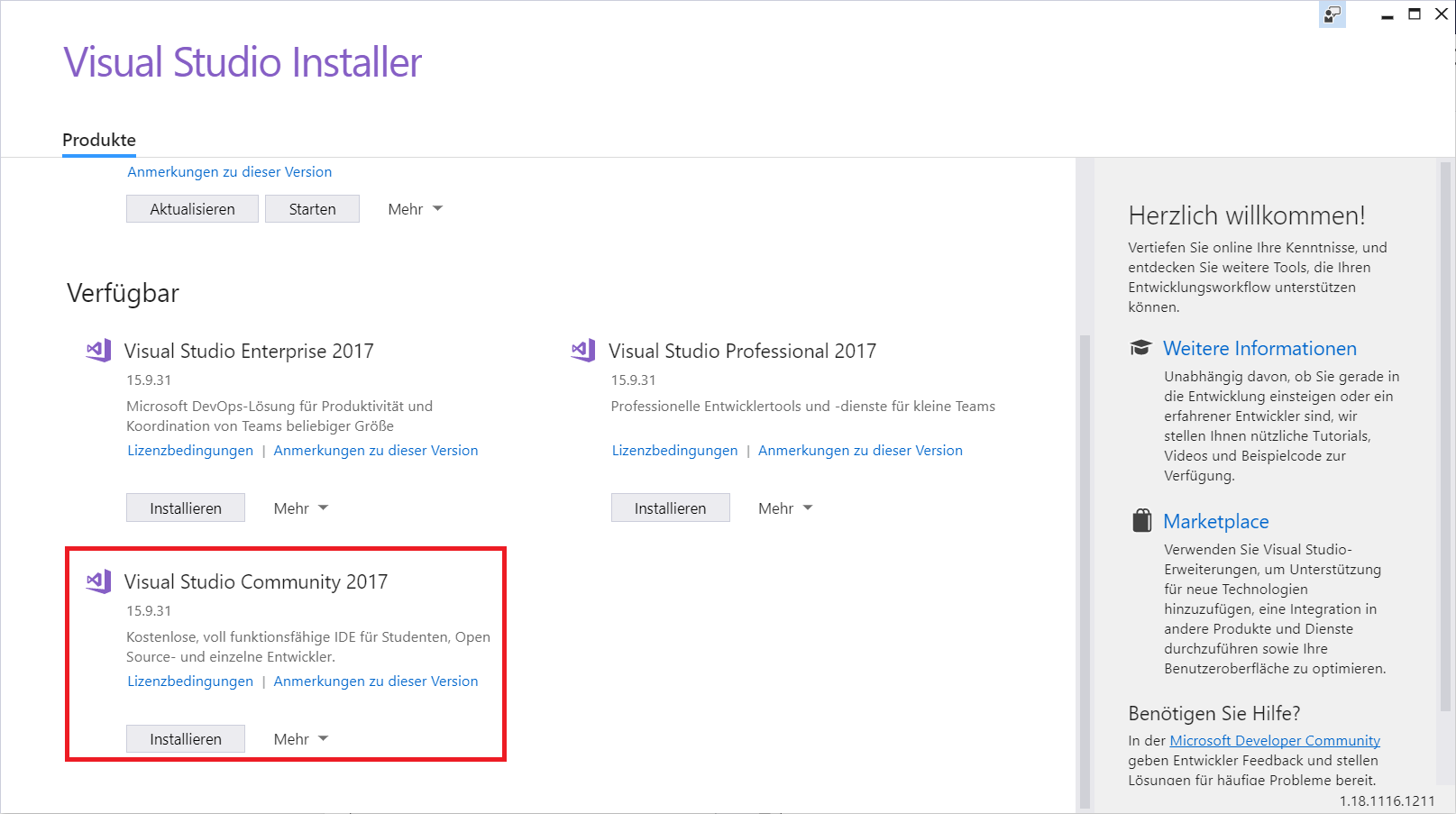This screenshot has width=1456, height=814.
Task: Click the Aktualisieren button
Action: (192, 209)
